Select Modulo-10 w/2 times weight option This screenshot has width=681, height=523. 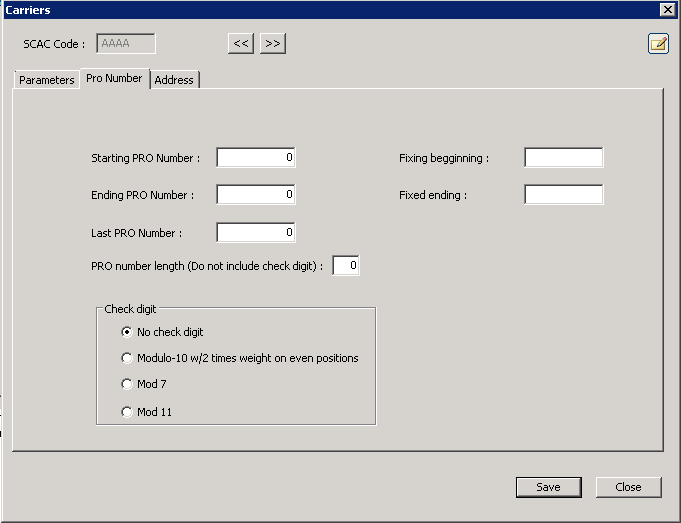pyautogui.click(x=126, y=358)
